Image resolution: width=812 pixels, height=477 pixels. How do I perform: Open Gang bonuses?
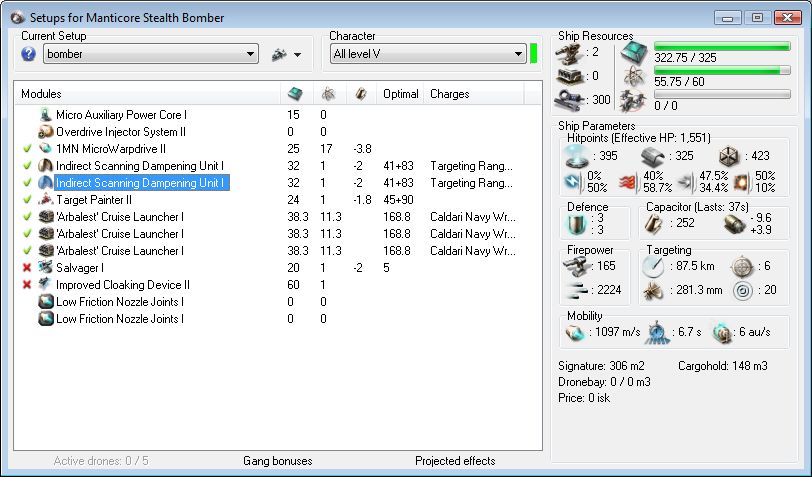click(x=278, y=461)
